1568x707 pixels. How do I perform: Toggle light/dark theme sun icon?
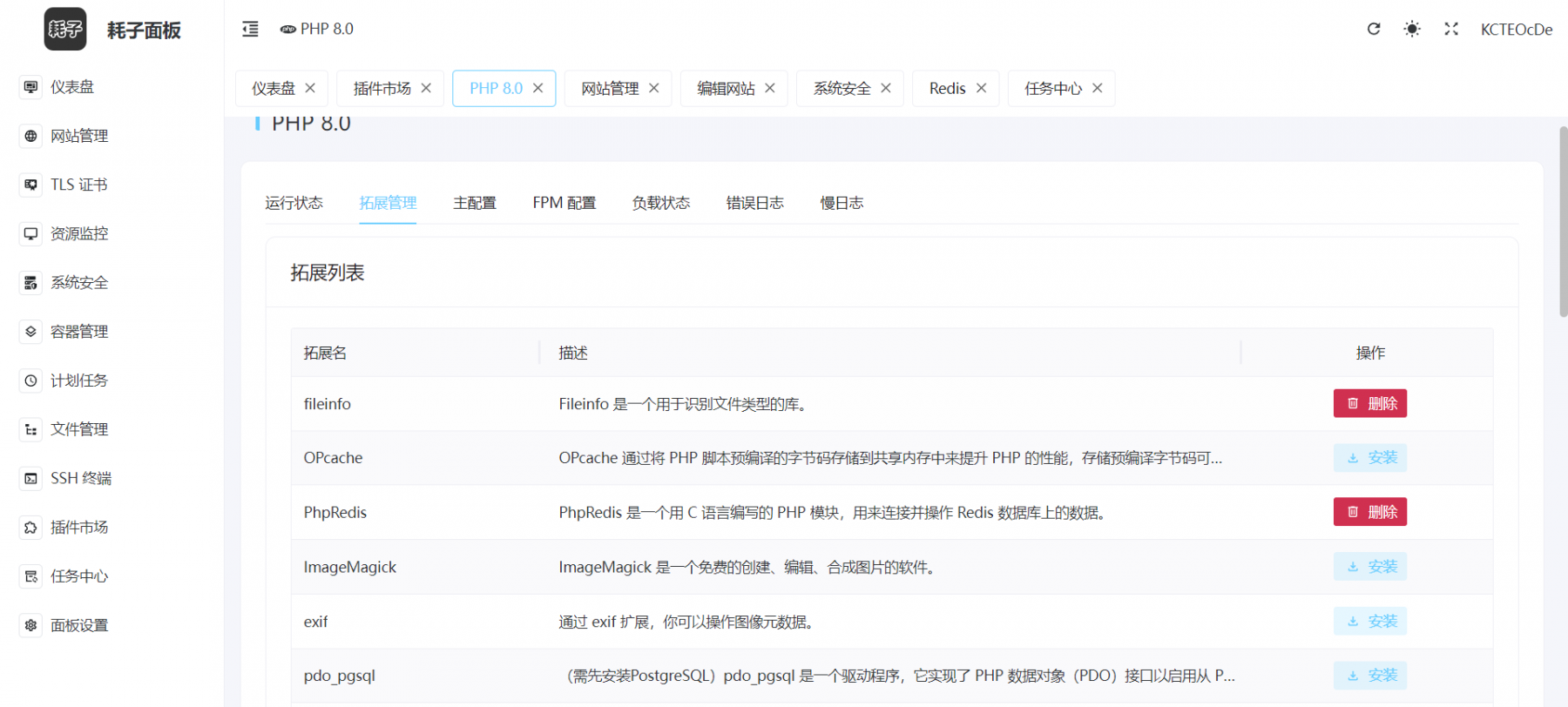tap(1412, 29)
